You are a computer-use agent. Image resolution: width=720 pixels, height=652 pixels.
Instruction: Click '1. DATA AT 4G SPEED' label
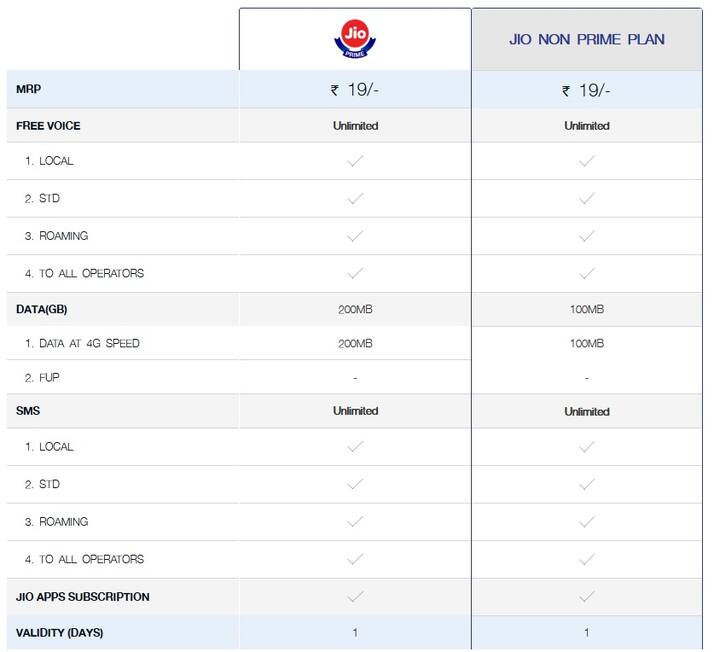82,343
